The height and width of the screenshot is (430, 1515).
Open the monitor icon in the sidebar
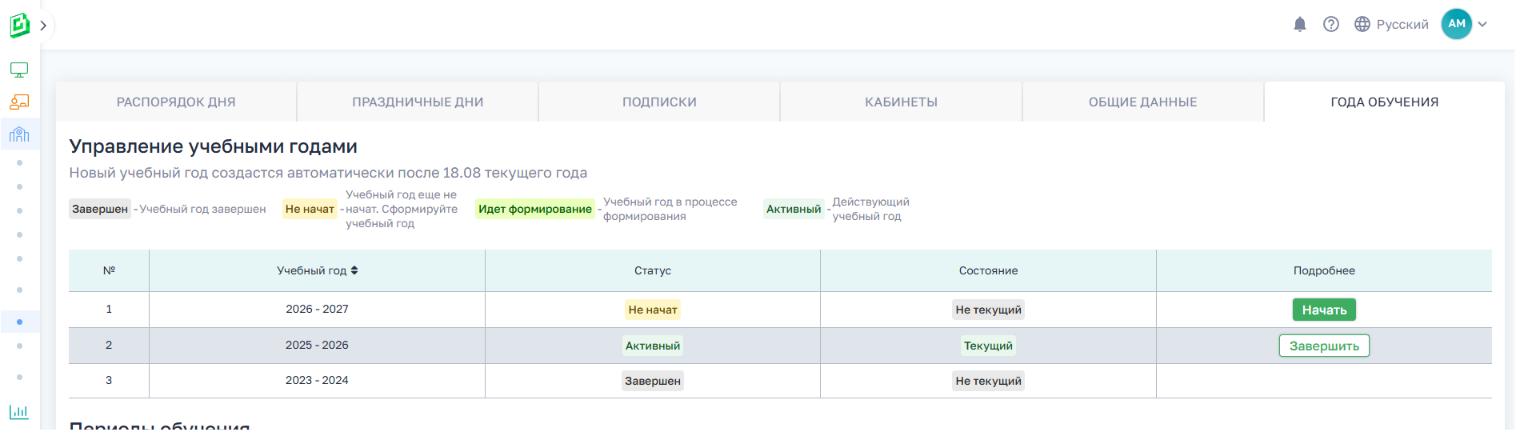[x=19, y=70]
